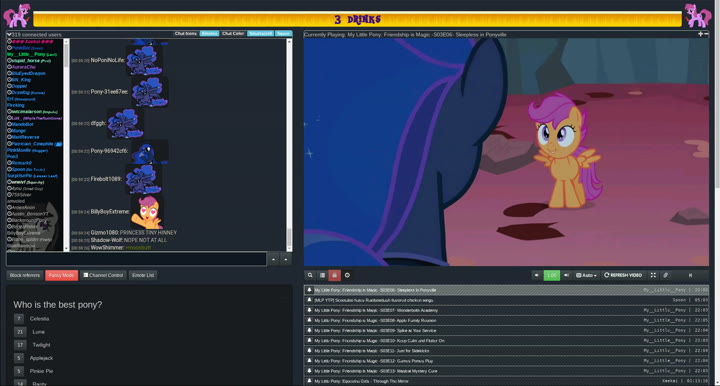Raise the volume with the louder speaker icon

point(566,275)
